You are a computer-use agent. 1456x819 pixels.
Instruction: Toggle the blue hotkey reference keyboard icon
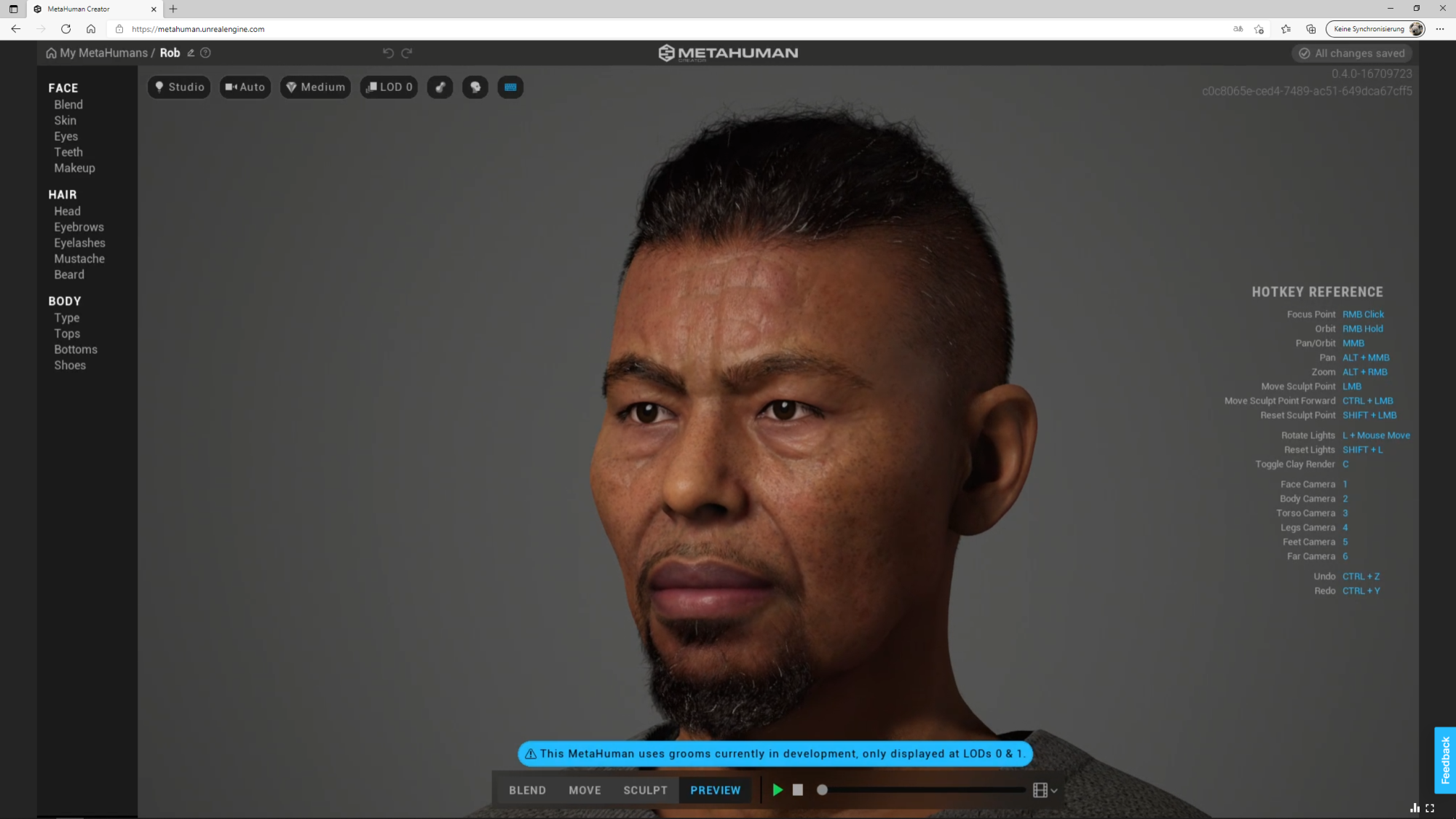coord(510,87)
